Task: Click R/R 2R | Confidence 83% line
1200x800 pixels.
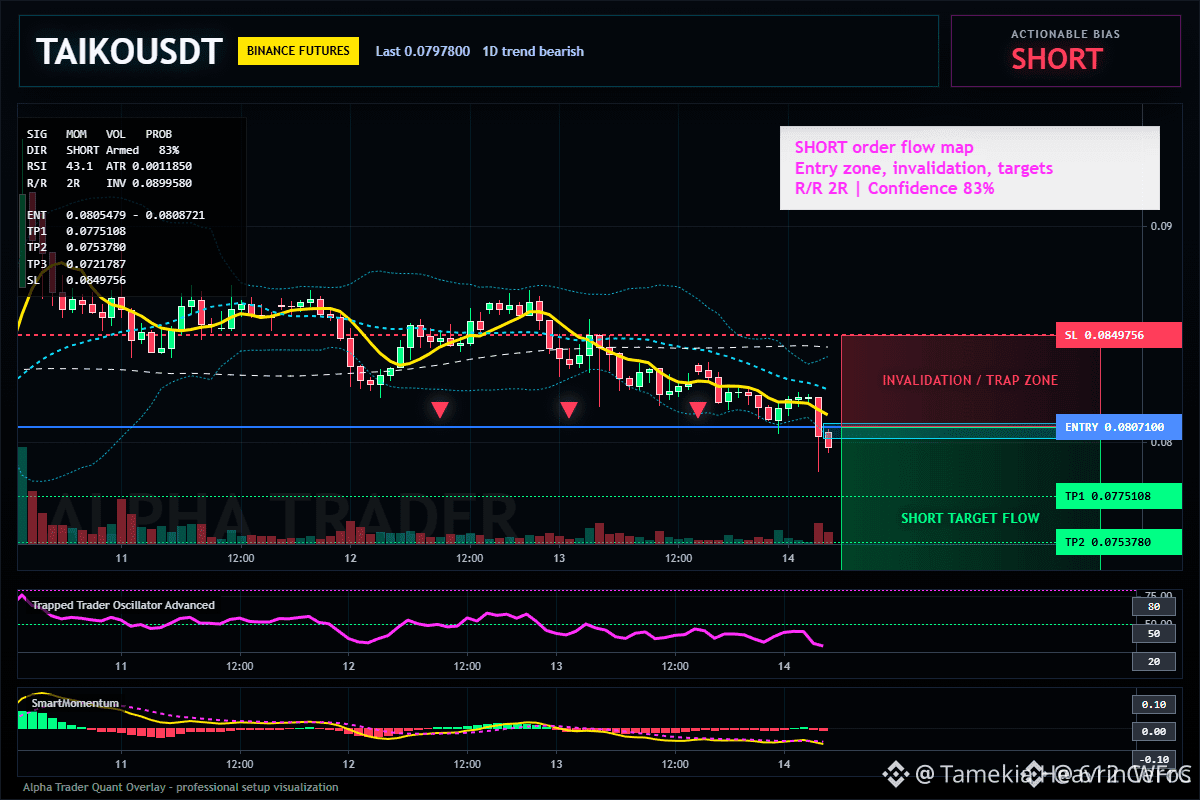Action: pos(895,188)
